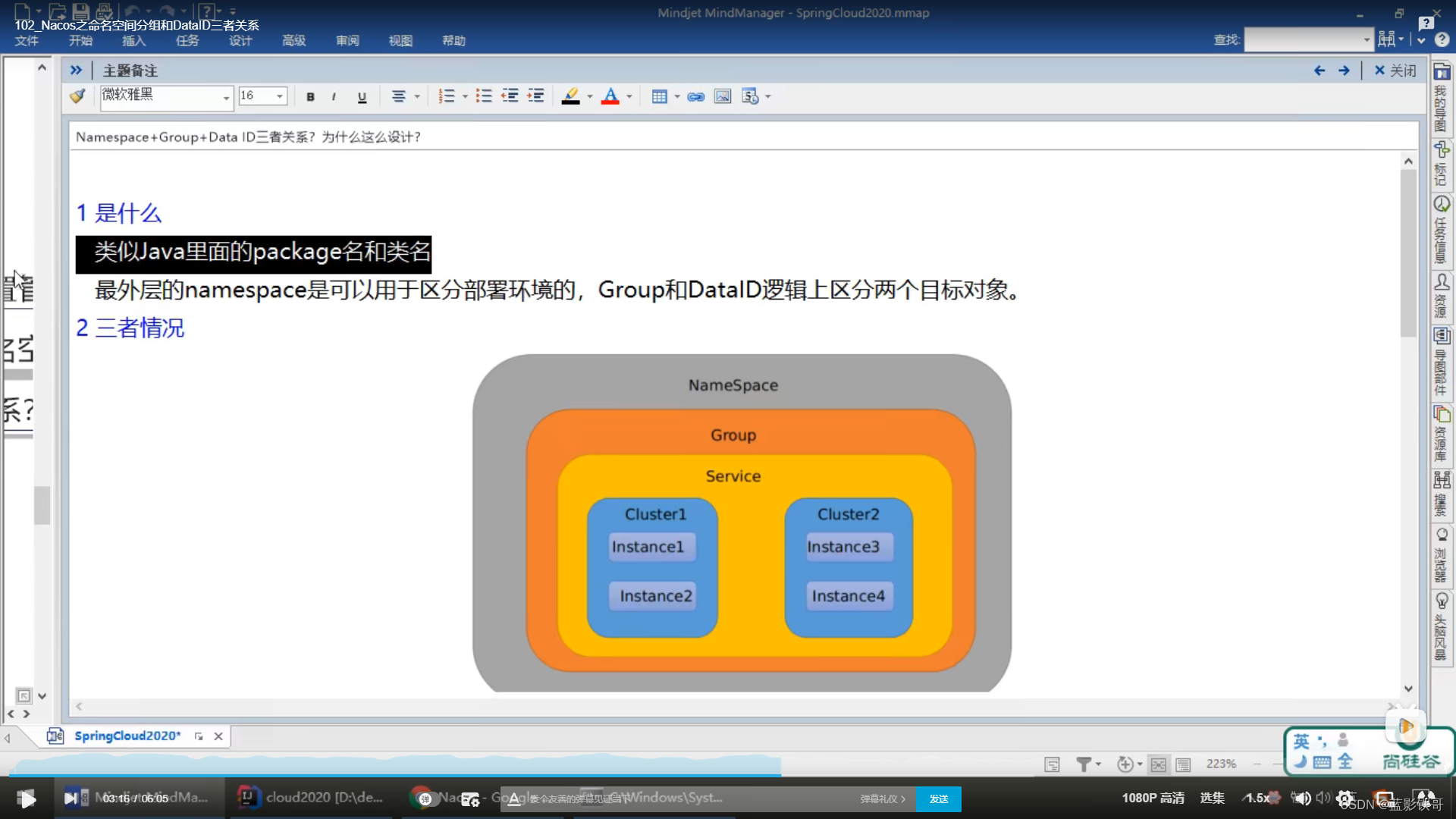The height and width of the screenshot is (819, 1456).
Task: Click the increase indent icon
Action: click(x=535, y=96)
